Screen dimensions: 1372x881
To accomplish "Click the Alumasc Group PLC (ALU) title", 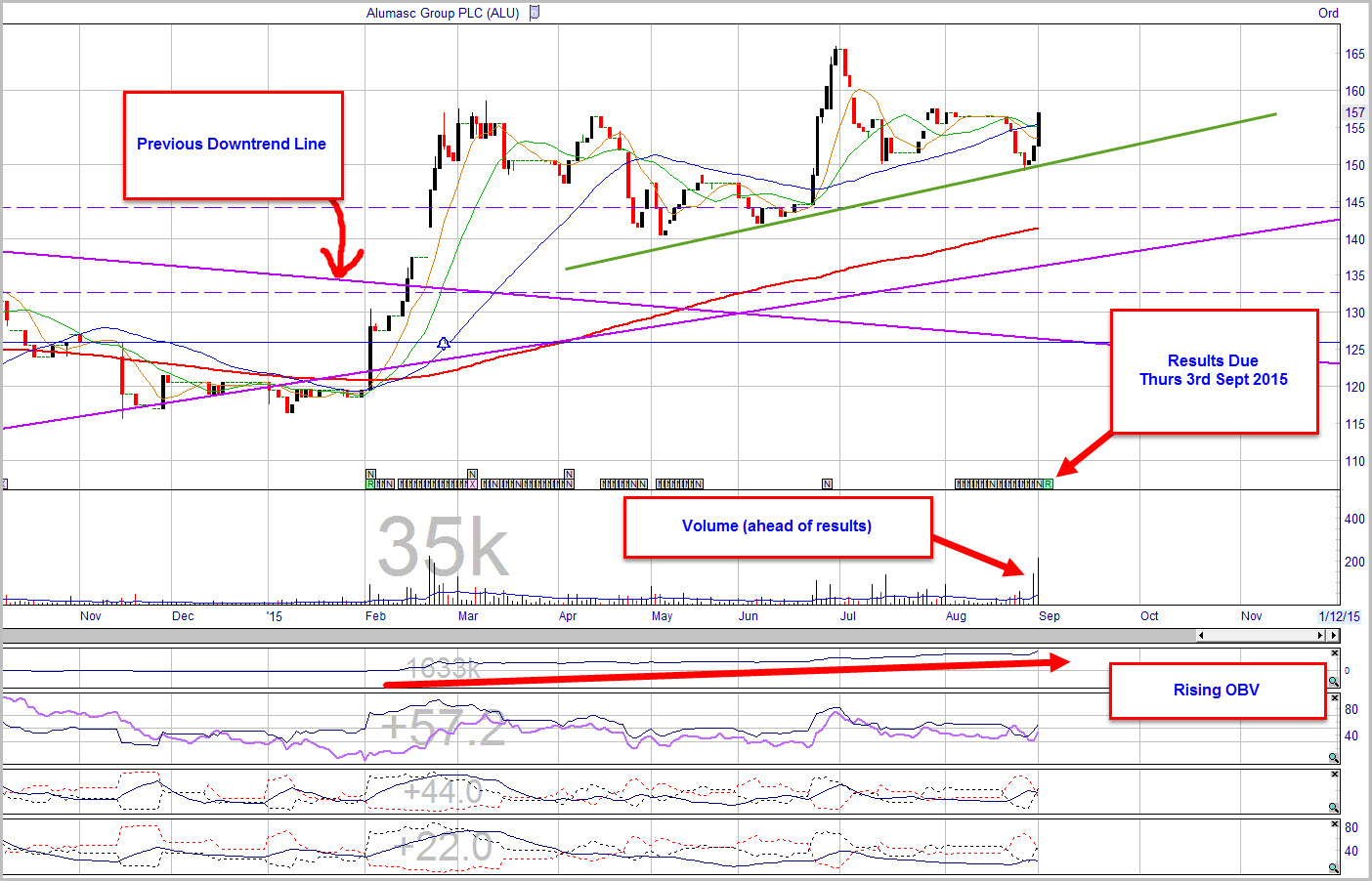I will pos(443,13).
